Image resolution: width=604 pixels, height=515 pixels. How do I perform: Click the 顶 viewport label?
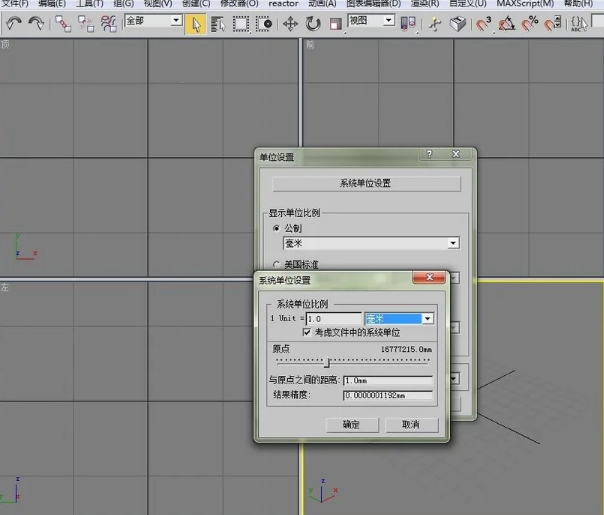pyautogui.click(x=5, y=44)
